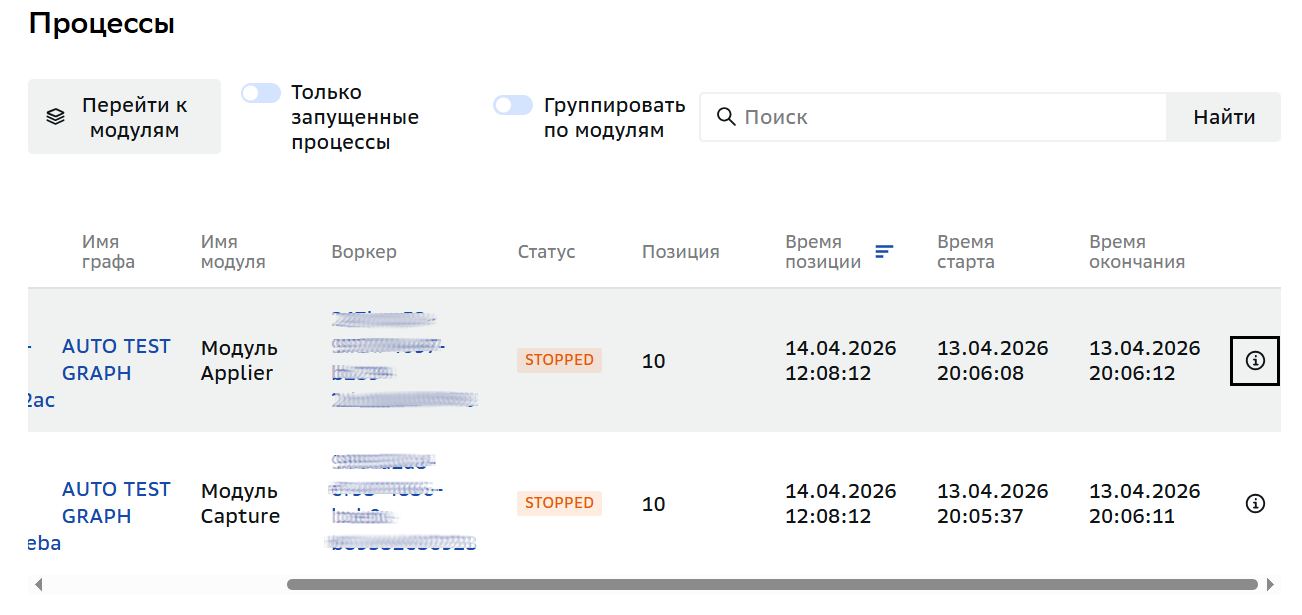This screenshot has height=615, width=1302.
Task: Click the magnifier icon in the search field
Action: [726, 117]
